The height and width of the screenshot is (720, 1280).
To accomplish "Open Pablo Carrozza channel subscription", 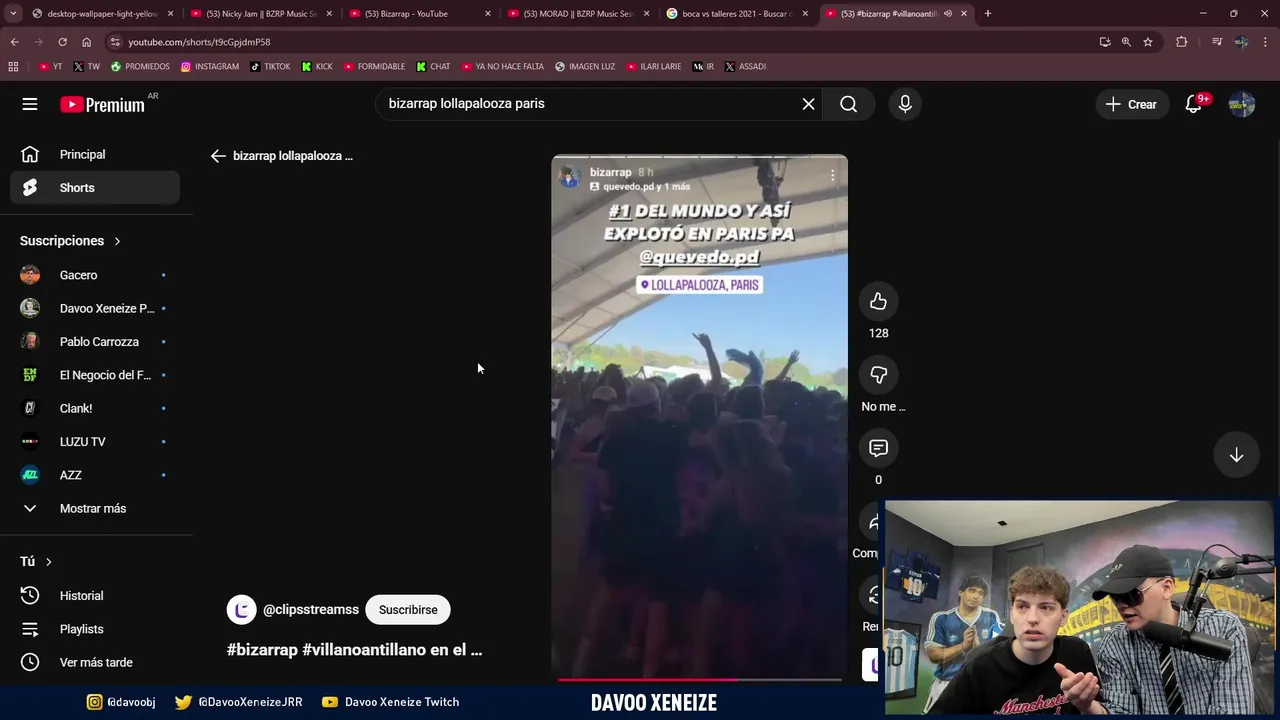I will (x=95, y=342).
